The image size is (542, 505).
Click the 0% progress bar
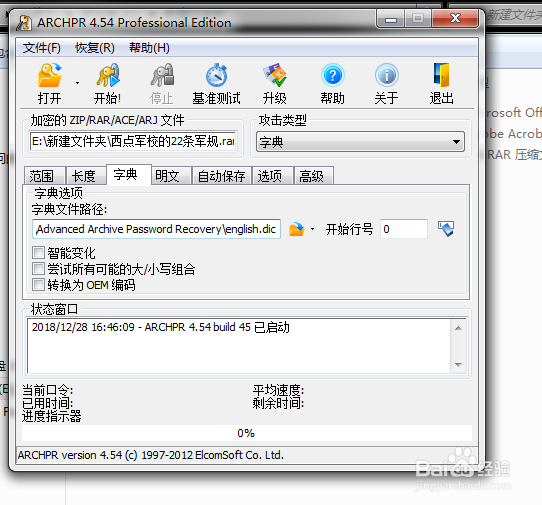click(246, 433)
